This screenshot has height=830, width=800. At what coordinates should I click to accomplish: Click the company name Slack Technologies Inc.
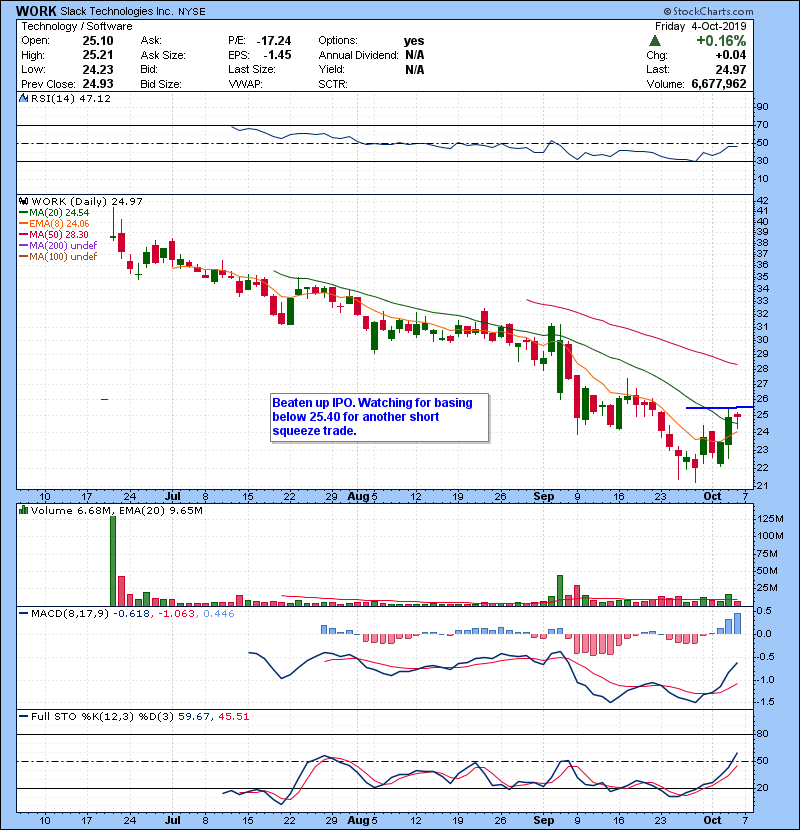click(x=117, y=11)
